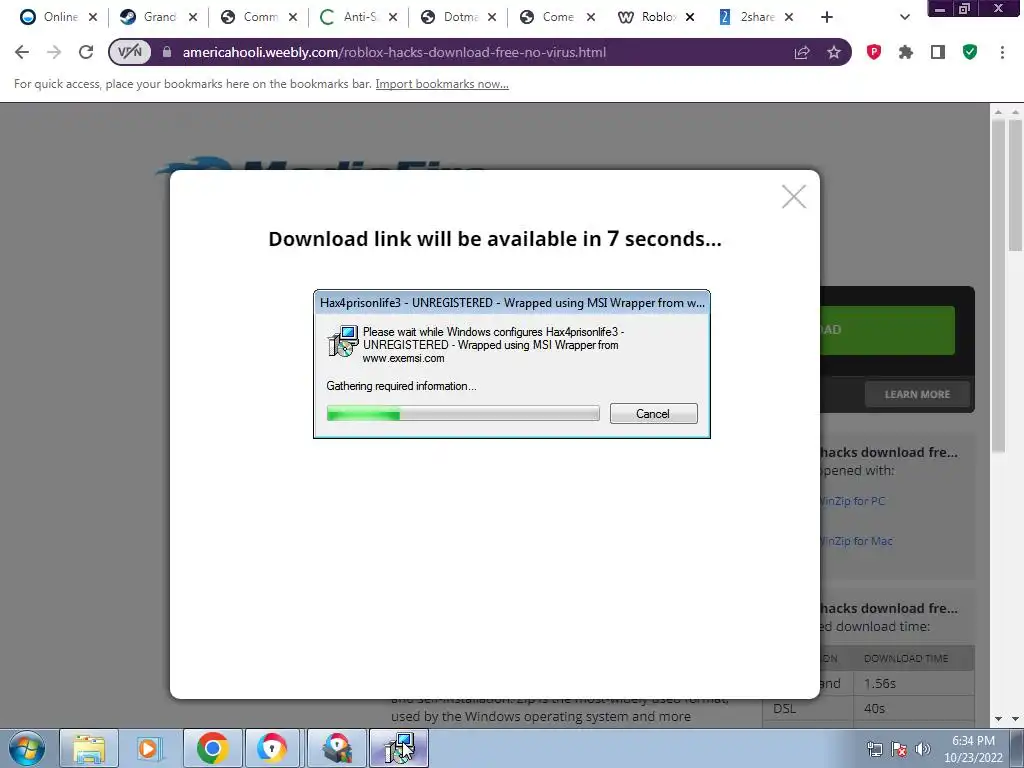The image size is (1024, 768).
Task: Click the 40s download time cell
Action: tap(914, 709)
